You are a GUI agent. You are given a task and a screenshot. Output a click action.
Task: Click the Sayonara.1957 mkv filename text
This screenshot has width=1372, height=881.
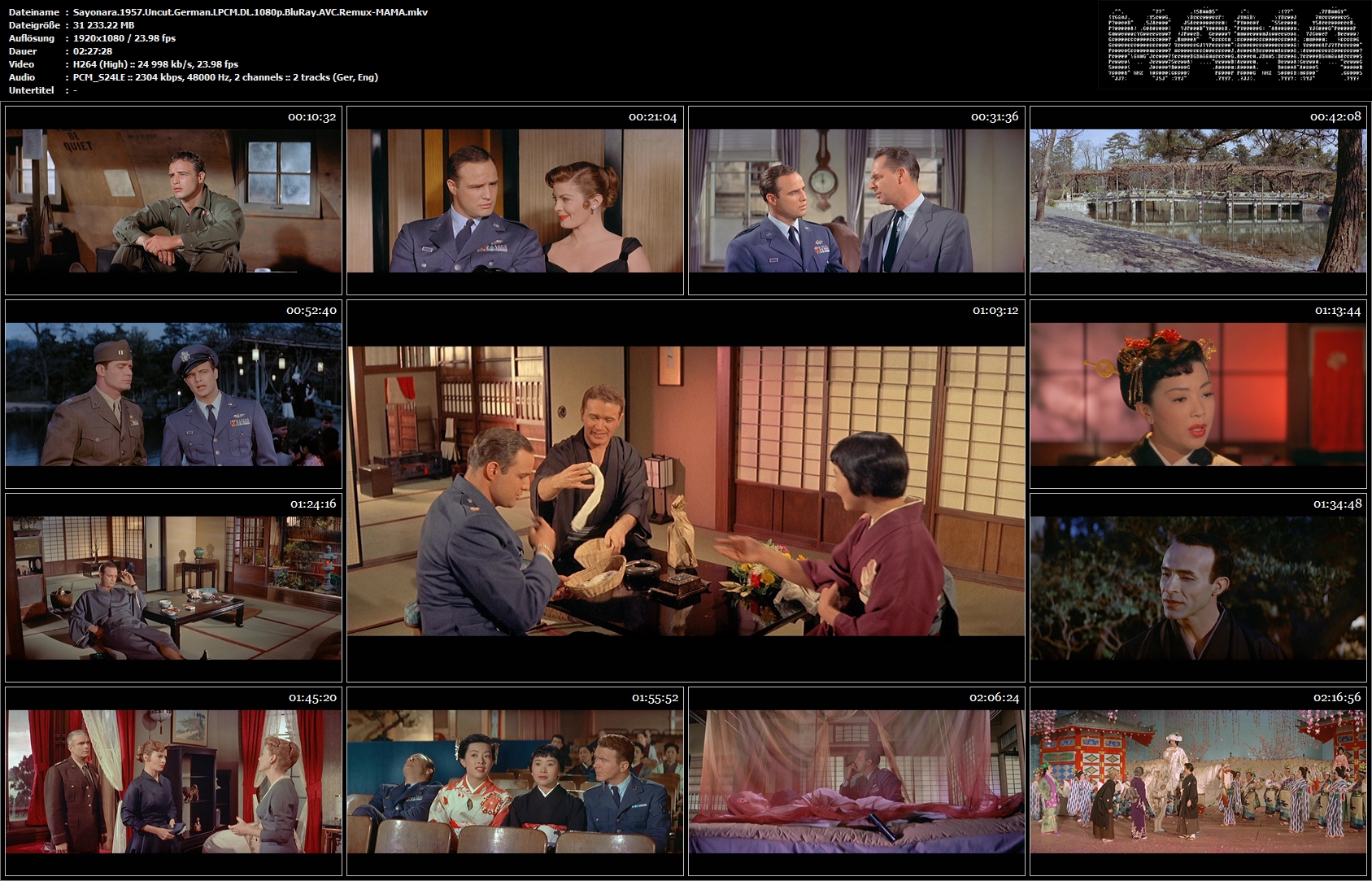250,12
